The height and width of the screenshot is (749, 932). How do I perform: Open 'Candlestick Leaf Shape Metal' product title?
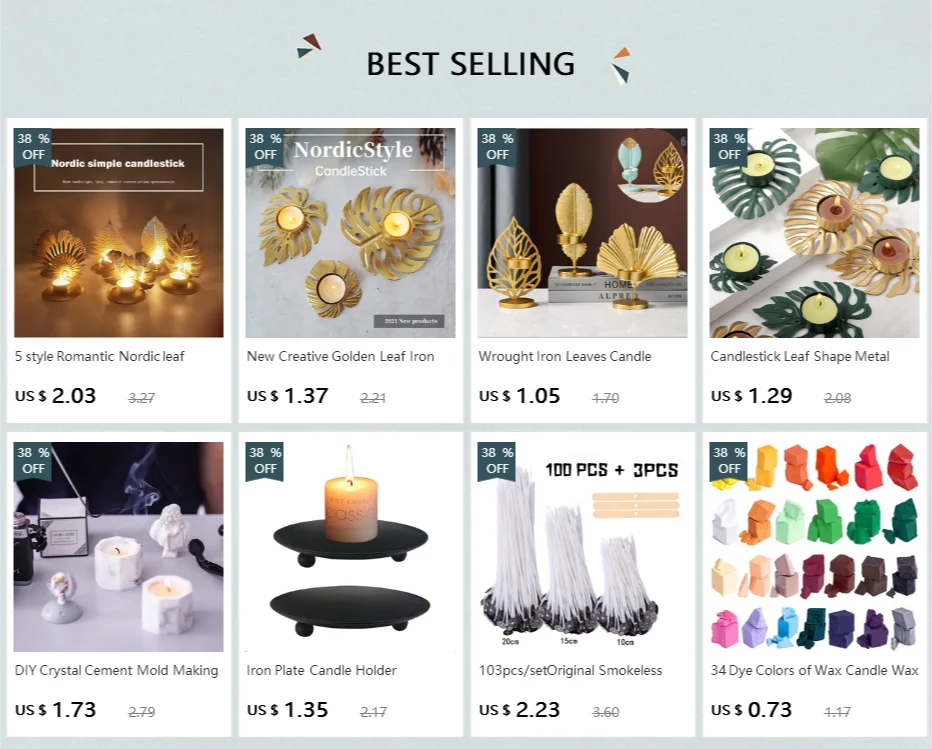pos(800,357)
